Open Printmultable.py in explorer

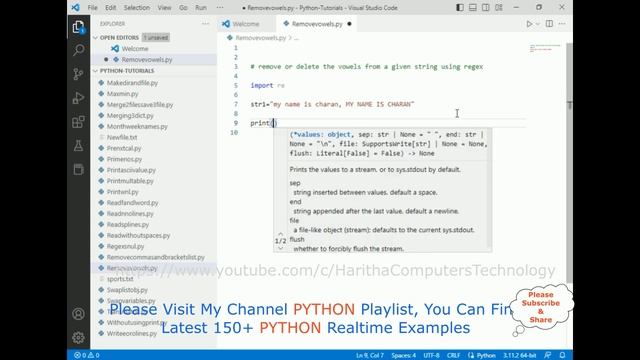click(x=130, y=181)
